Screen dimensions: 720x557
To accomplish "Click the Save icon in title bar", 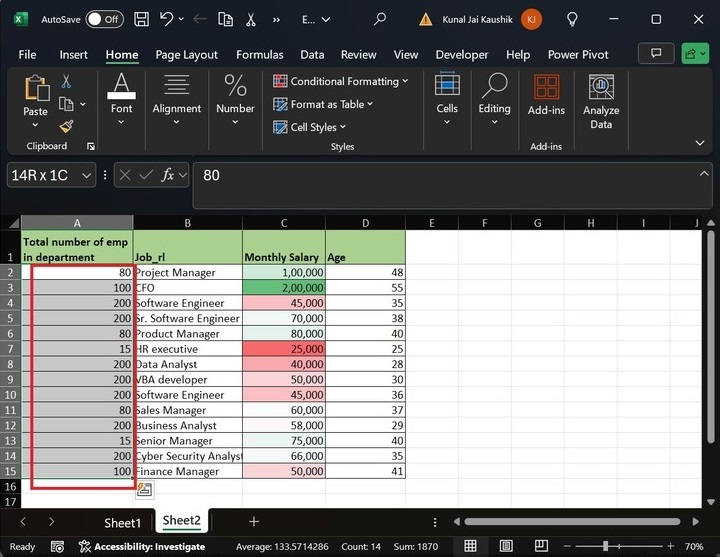I will pos(141,19).
